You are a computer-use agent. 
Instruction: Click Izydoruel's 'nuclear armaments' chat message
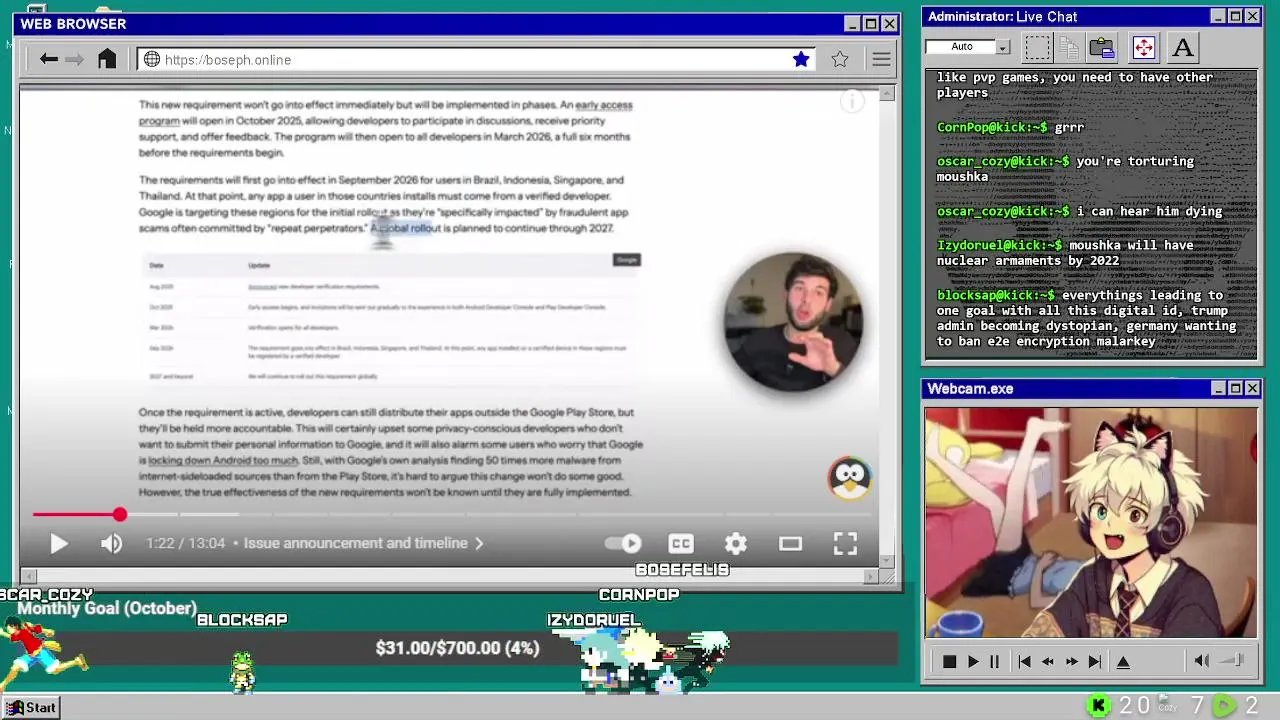[1065, 253]
